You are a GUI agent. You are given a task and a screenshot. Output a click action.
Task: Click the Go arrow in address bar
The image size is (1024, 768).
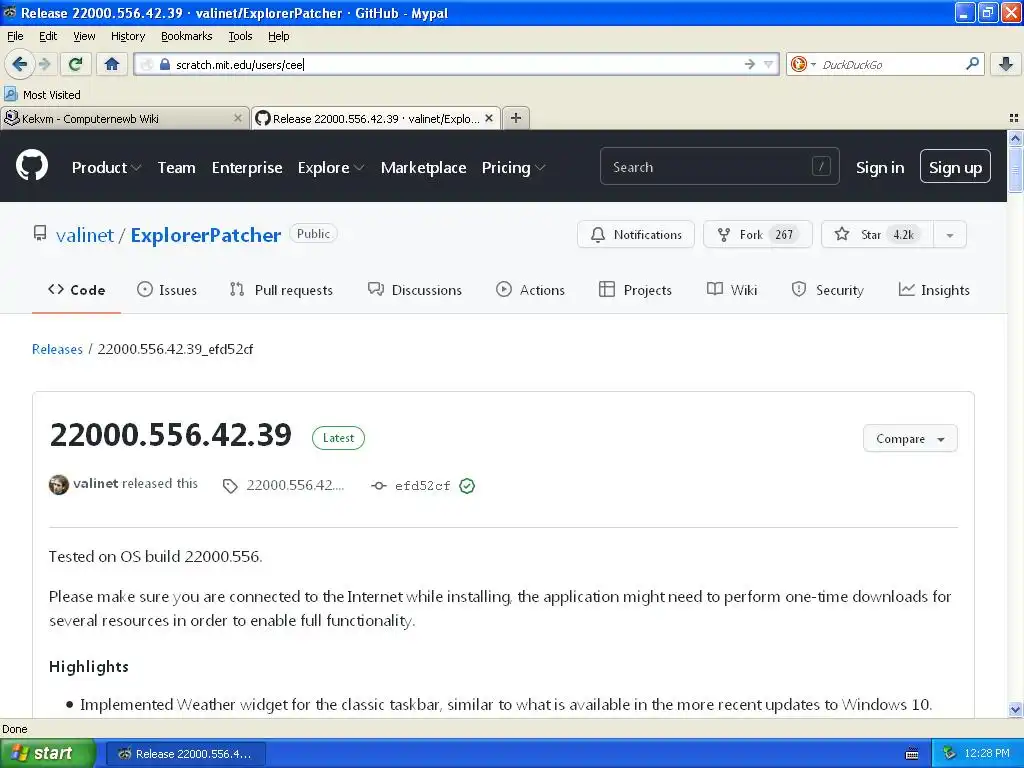point(750,64)
